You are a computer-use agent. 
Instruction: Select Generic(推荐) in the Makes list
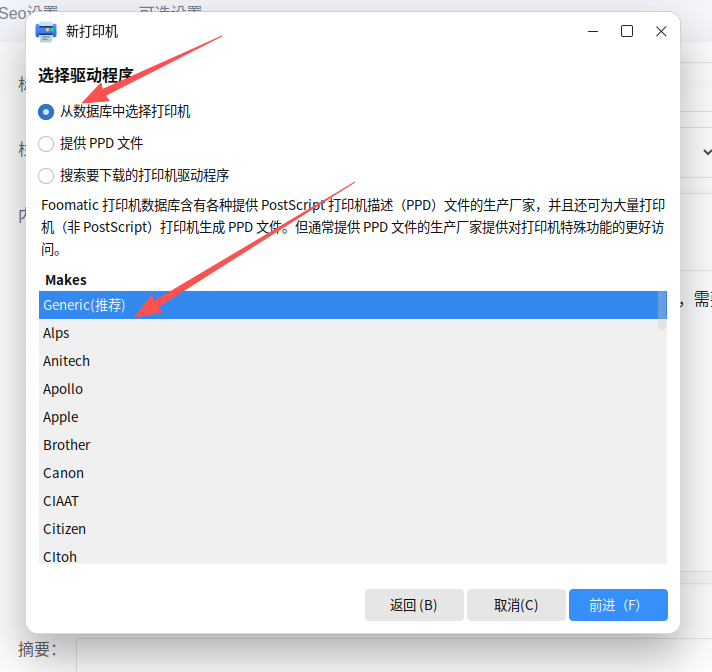point(84,305)
